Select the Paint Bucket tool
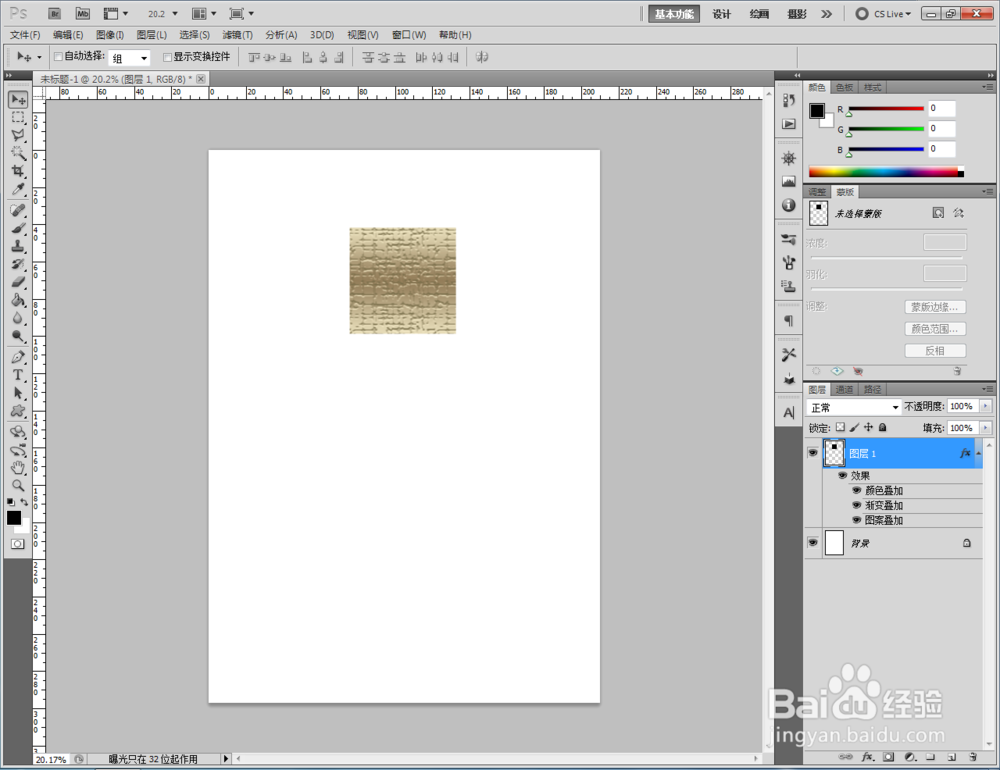Screen dimensions: 1000x770 click(18, 300)
